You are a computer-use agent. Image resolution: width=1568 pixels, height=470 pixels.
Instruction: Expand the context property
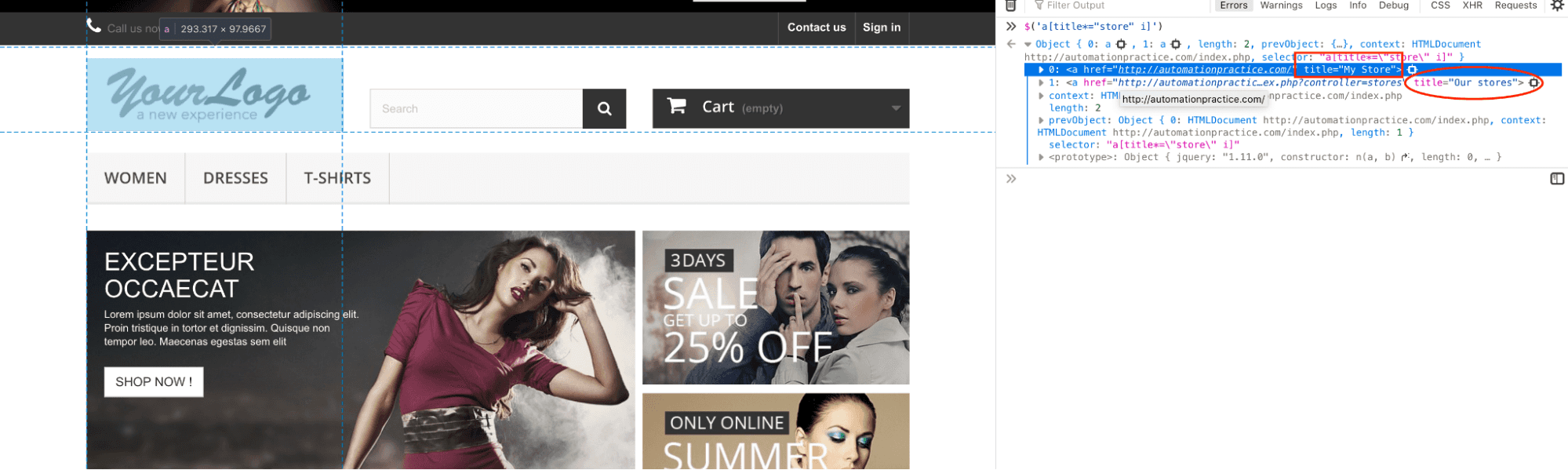click(x=1041, y=96)
